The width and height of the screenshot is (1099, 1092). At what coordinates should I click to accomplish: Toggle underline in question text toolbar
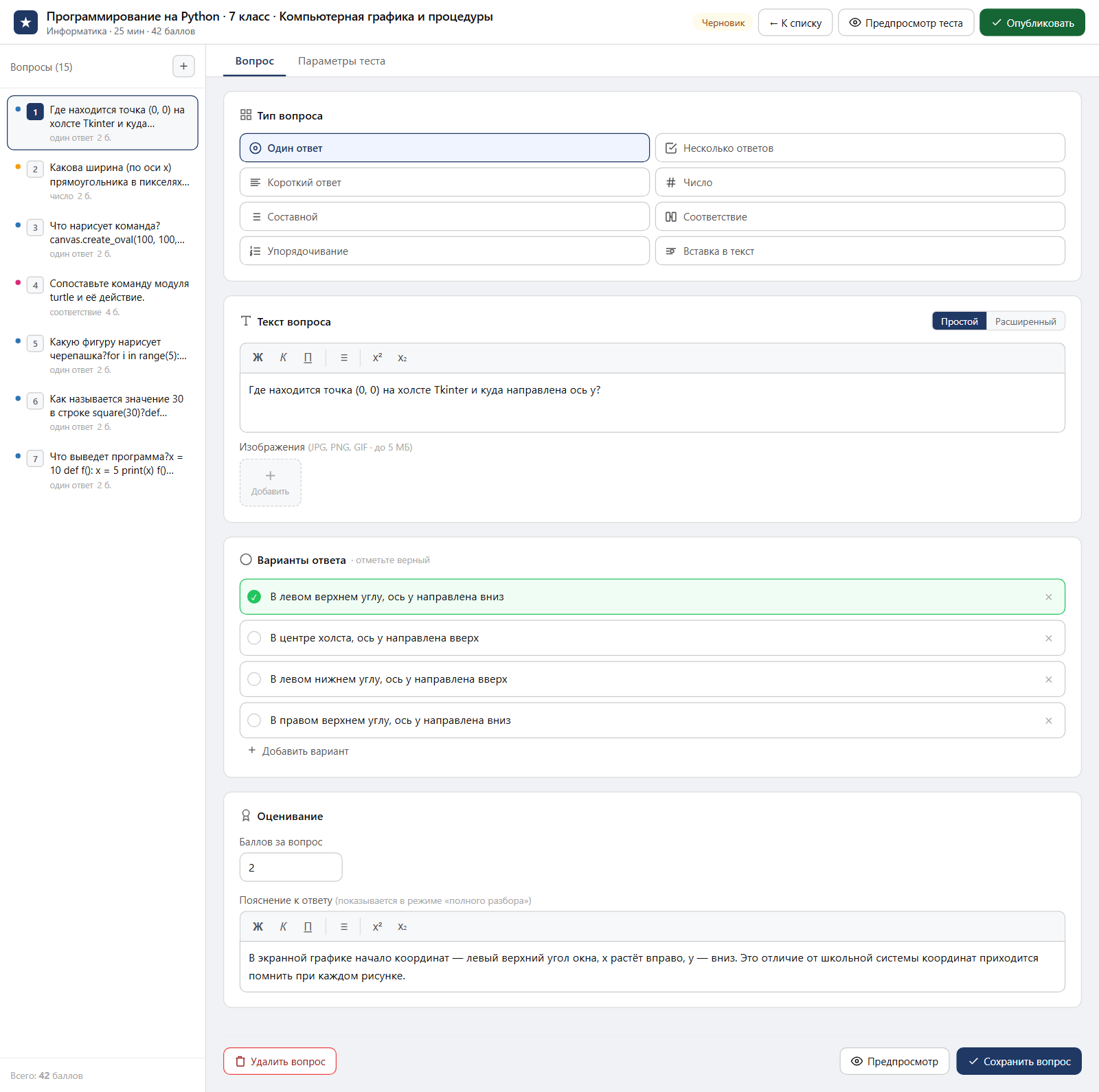click(x=308, y=358)
